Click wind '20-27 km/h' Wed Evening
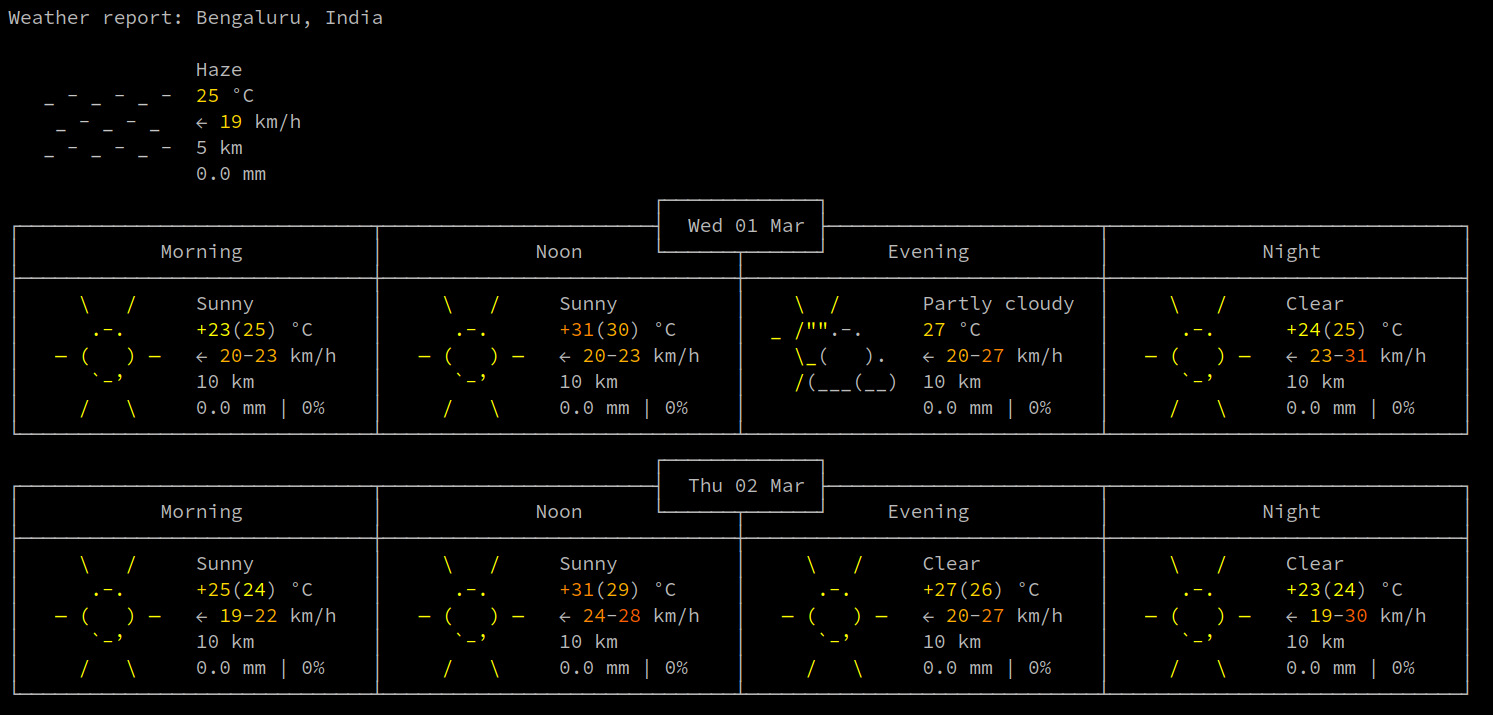Image resolution: width=1493 pixels, height=715 pixels. [1005, 356]
